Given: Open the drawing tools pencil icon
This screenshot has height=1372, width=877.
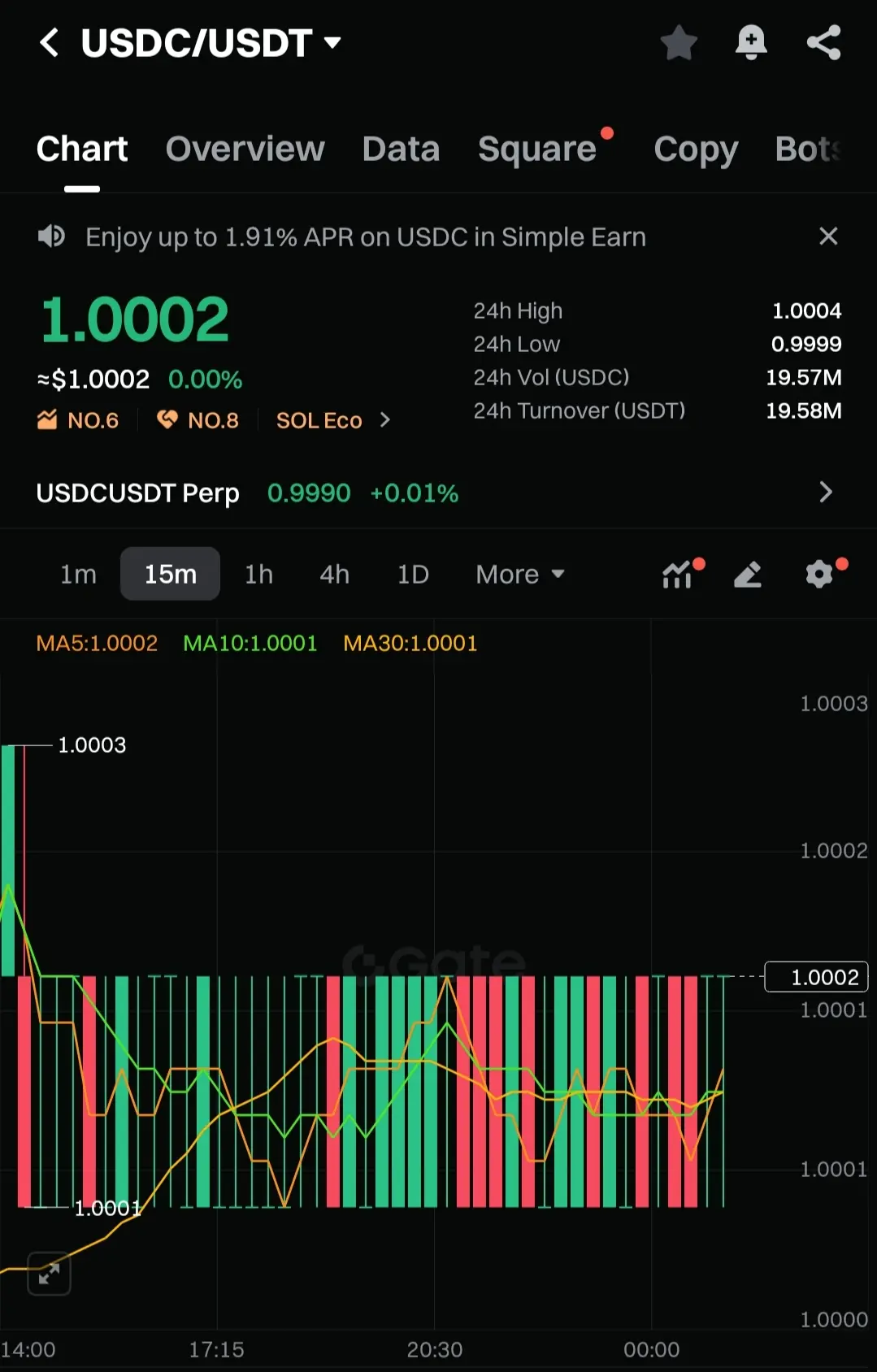Looking at the screenshot, I should pos(748,575).
